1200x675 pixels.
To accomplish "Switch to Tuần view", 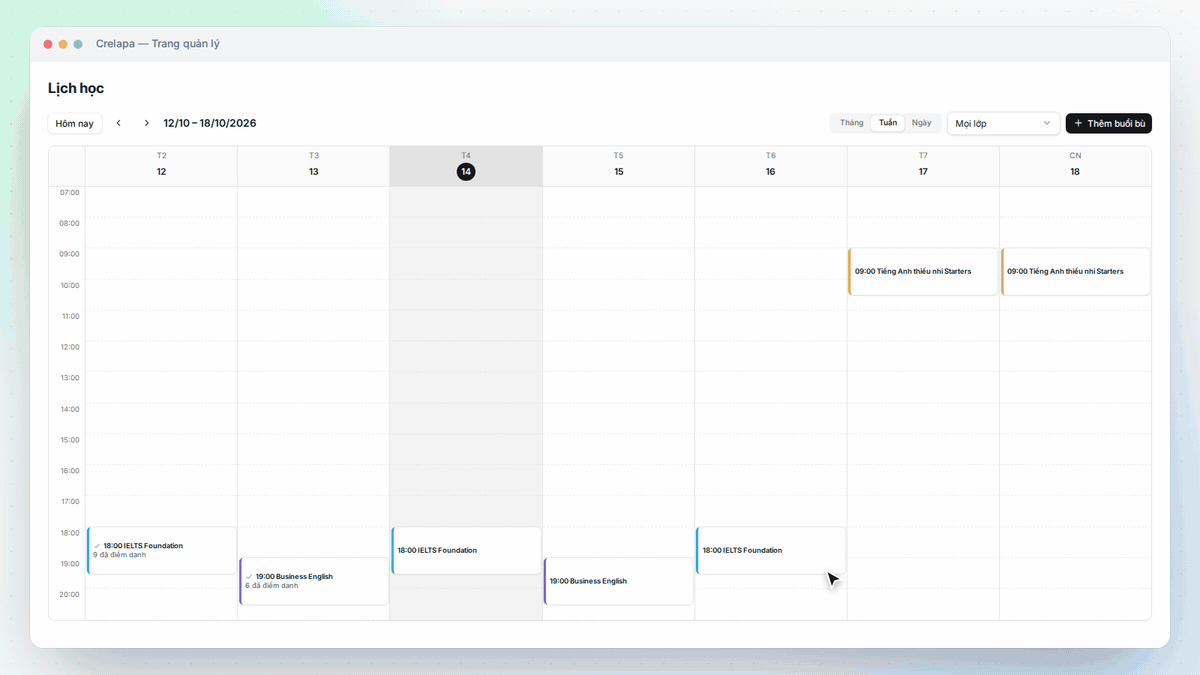I will click(888, 123).
